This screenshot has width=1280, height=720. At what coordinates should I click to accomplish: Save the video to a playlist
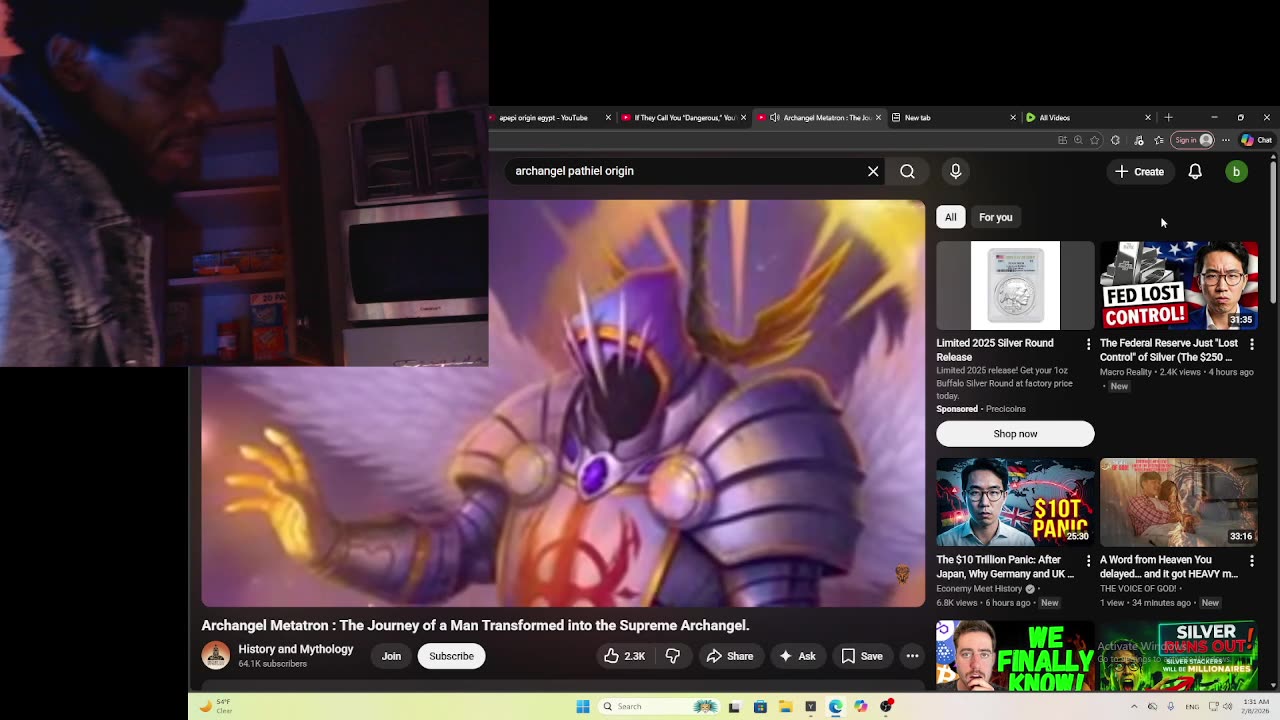tap(862, 656)
